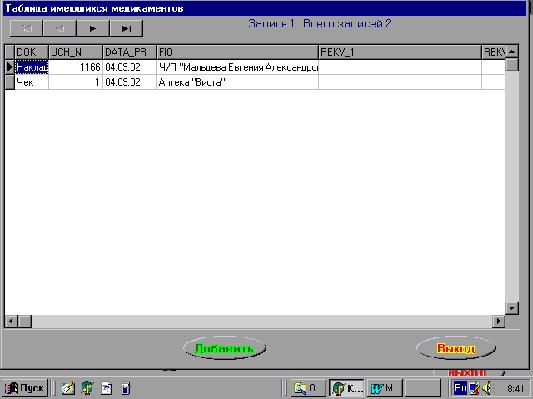Click the system clock showing 8:41
The image size is (533, 399).
coord(515,388)
